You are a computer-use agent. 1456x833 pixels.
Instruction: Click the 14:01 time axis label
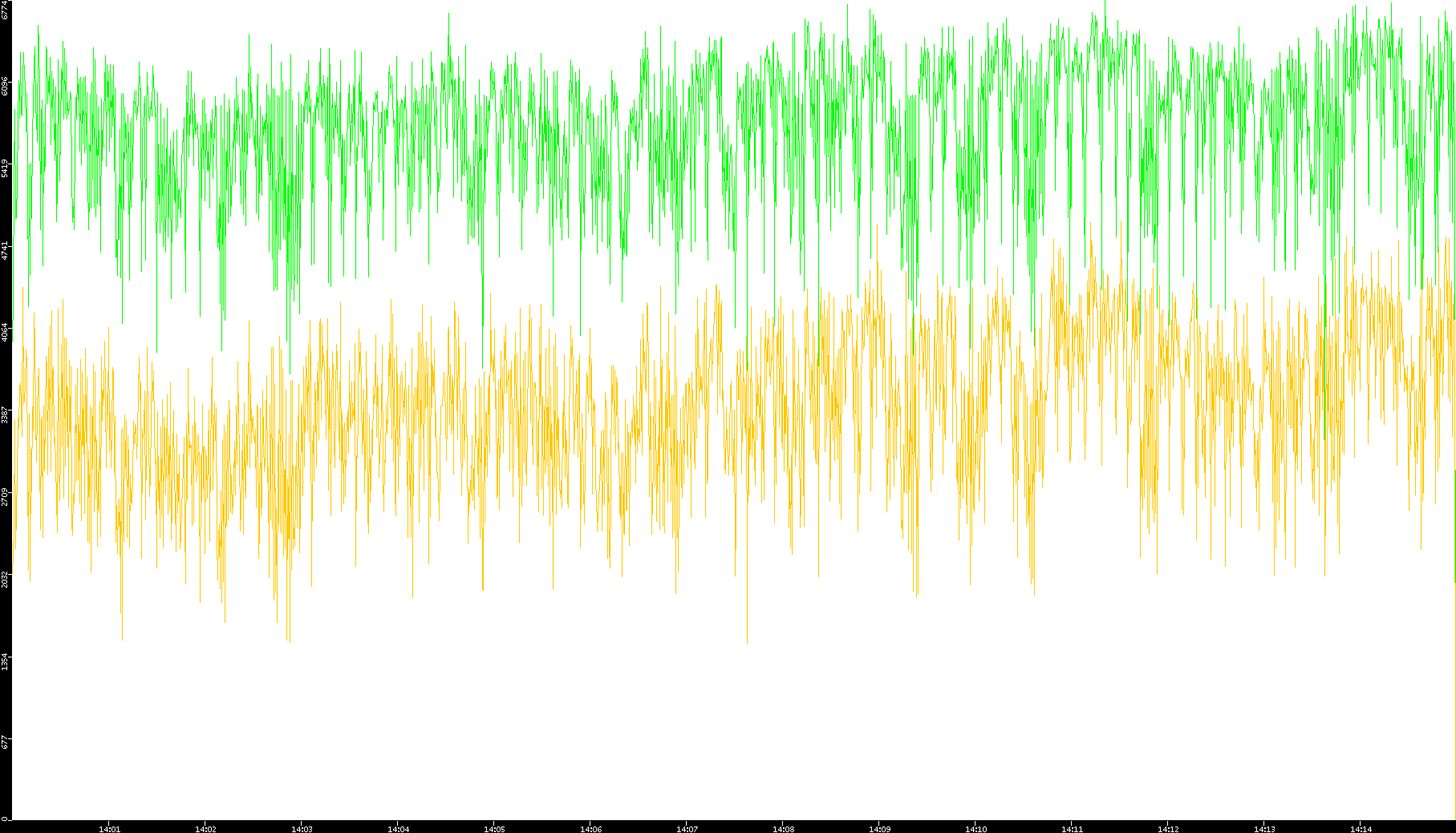(x=109, y=829)
